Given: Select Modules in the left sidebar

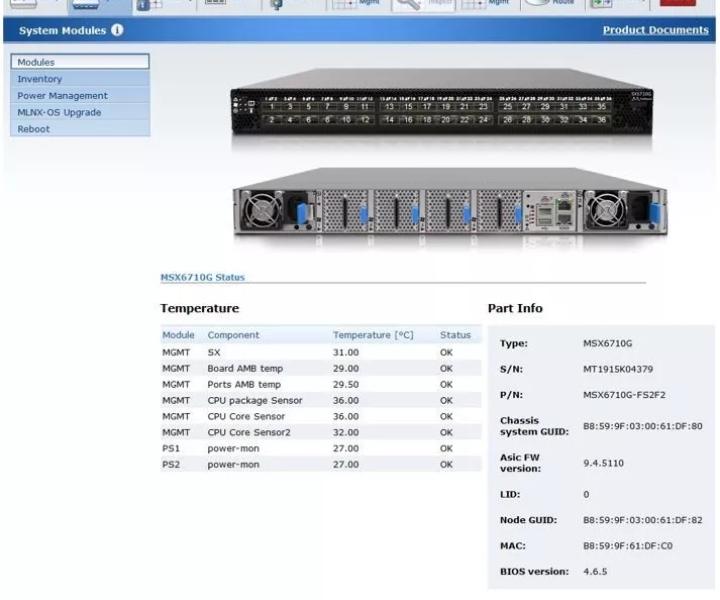Looking at the screenshot, I should coord(80,62).
